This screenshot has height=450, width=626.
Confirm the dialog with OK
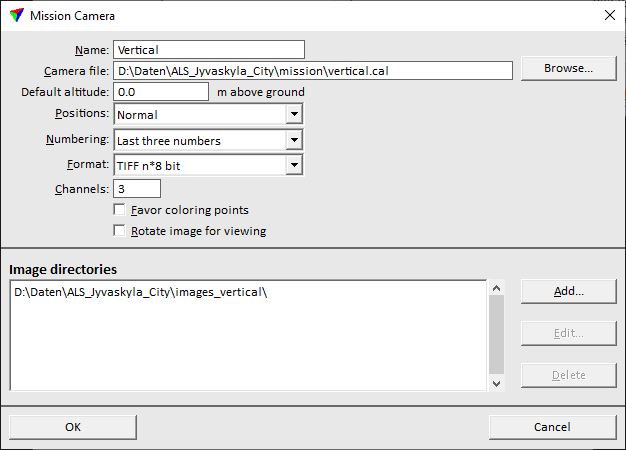pos(73,427)
